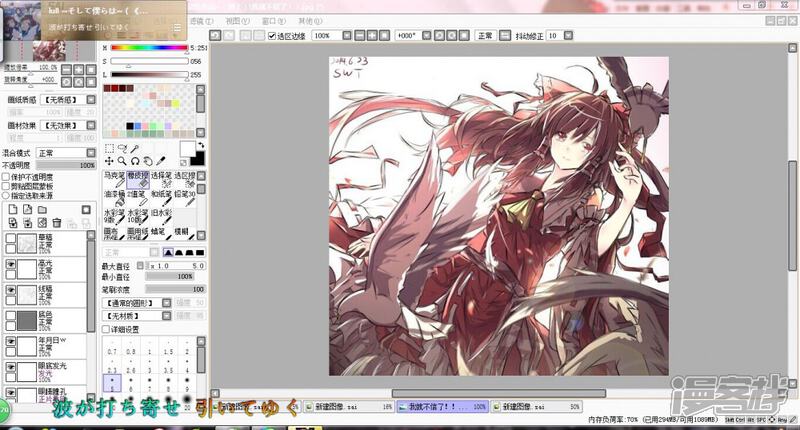Viewport: 800px width, 430px height.
Task: Select the 年月日 layer
Action: [x=46, y=346]
